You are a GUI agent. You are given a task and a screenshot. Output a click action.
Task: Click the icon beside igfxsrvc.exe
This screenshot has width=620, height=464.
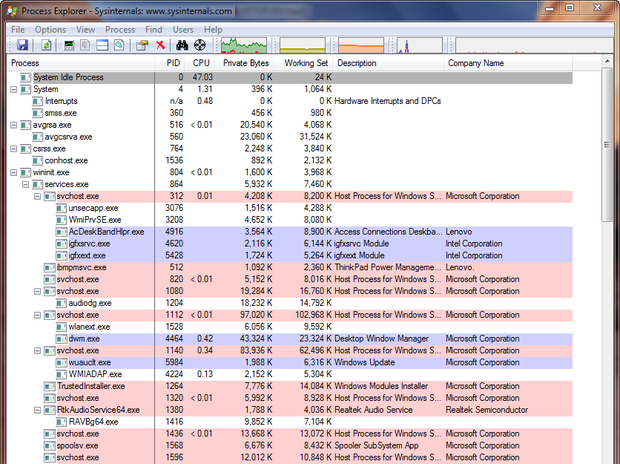pyautogui.click(x=61, y=244)
